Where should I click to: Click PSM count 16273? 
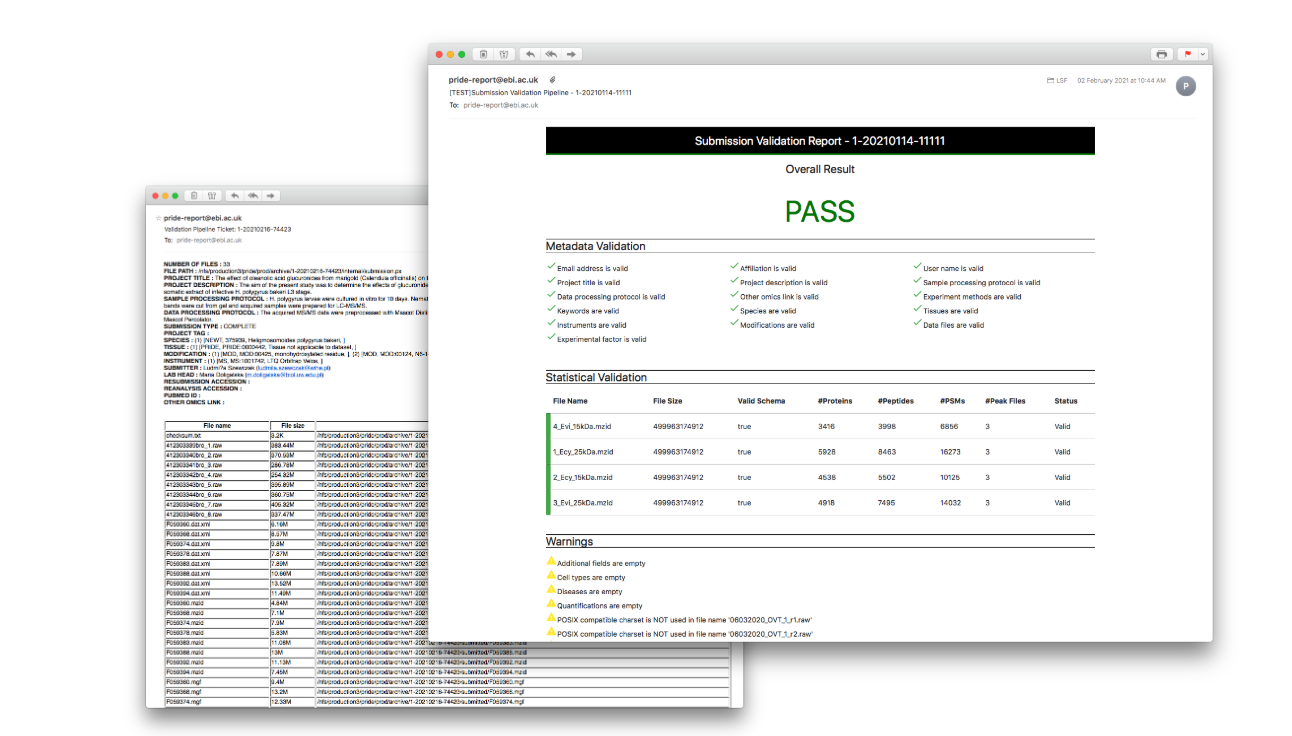[x=950, y=452]
